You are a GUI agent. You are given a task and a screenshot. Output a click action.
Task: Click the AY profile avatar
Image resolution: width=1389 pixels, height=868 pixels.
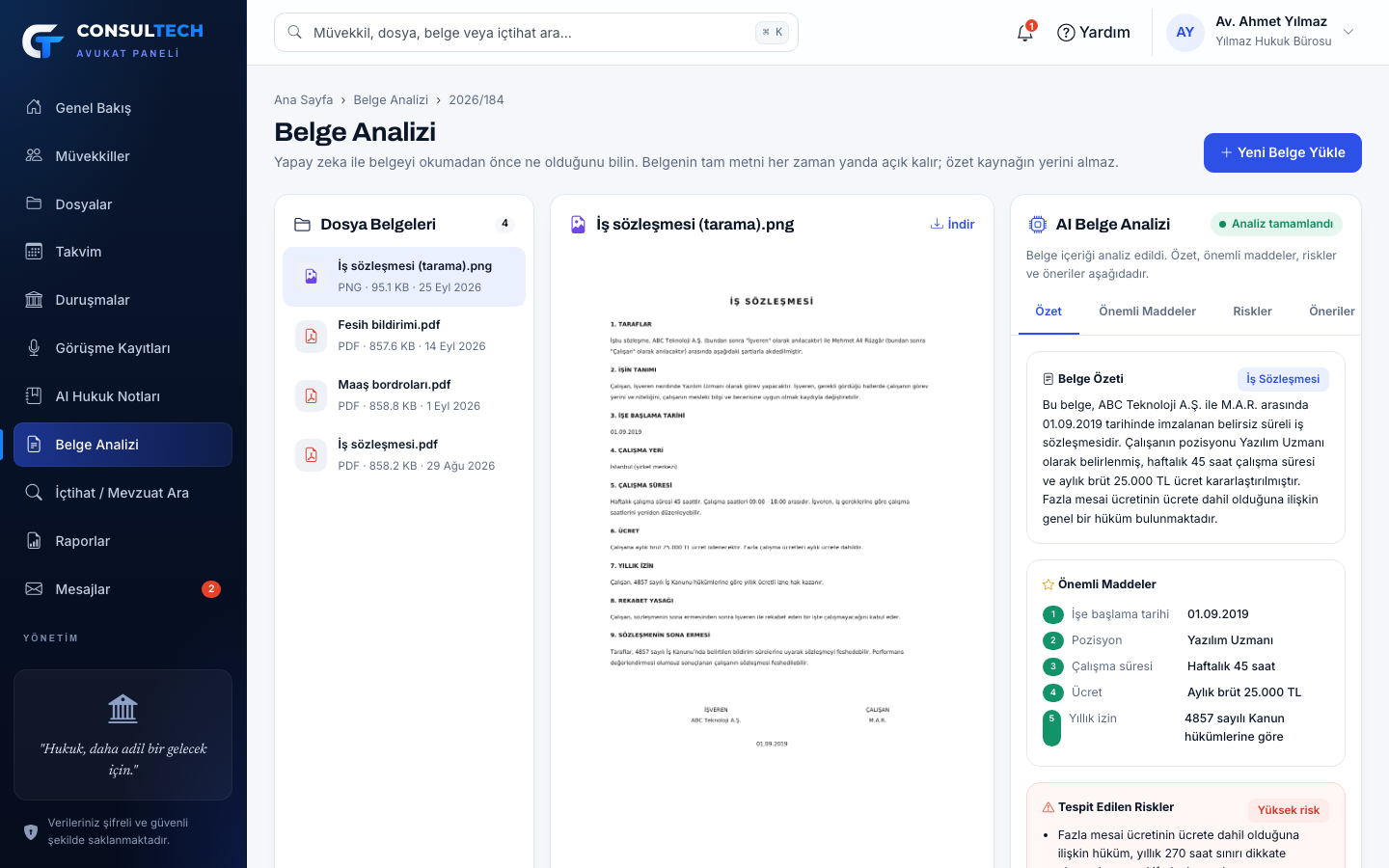pyautogui.click(x=1185, y=32)
